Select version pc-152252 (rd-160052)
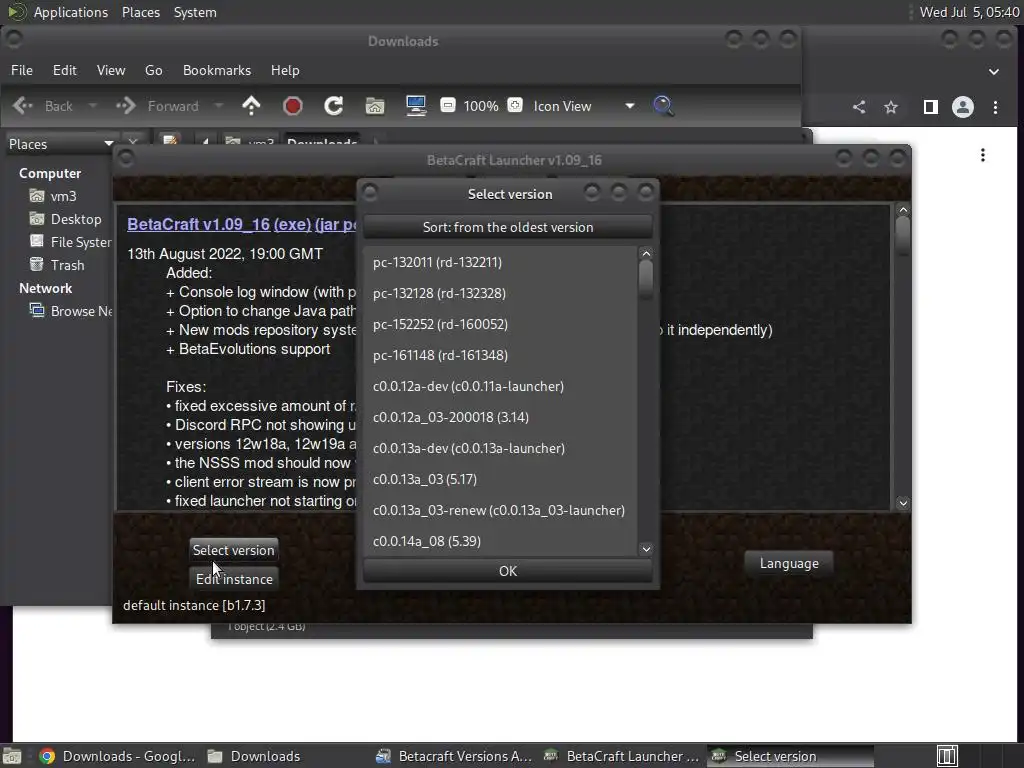The height and width of the screenshot is (768, 1024). [500, 324]
